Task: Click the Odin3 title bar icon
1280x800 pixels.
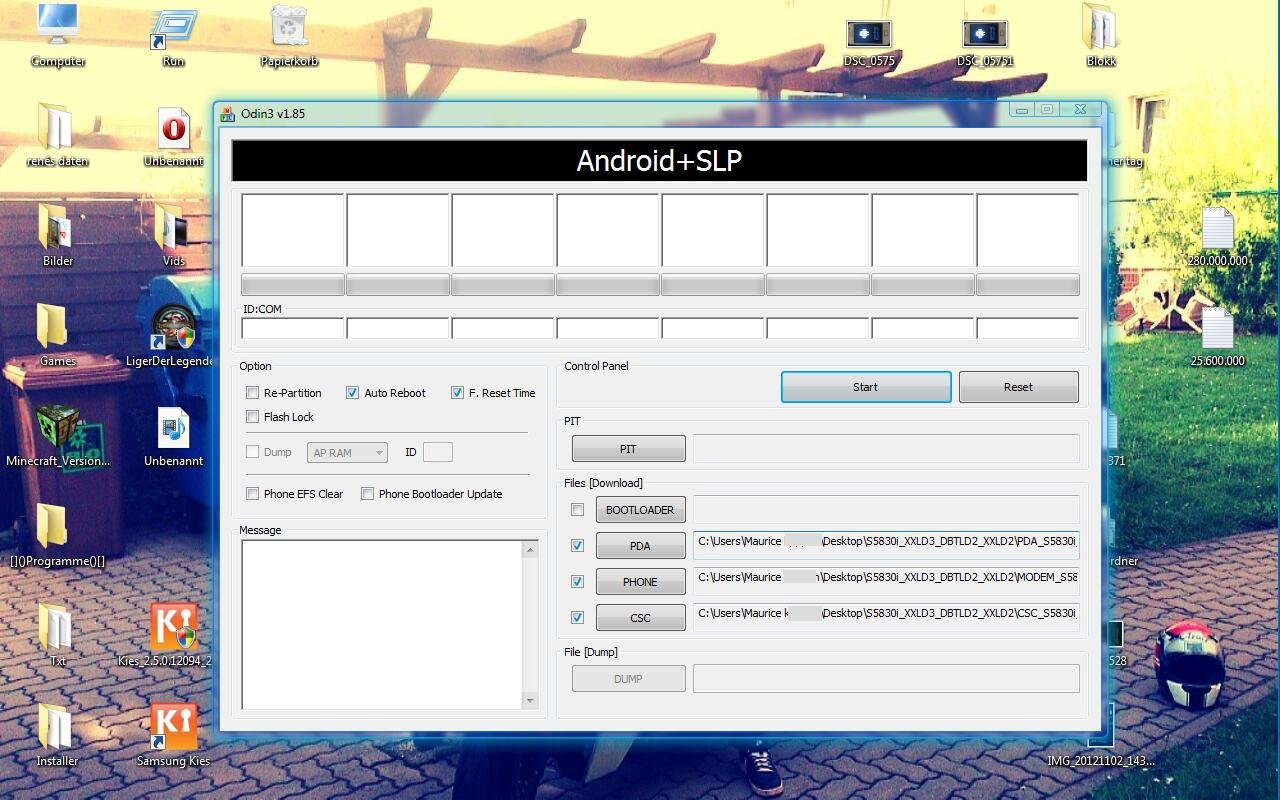Action: (227, 113)
